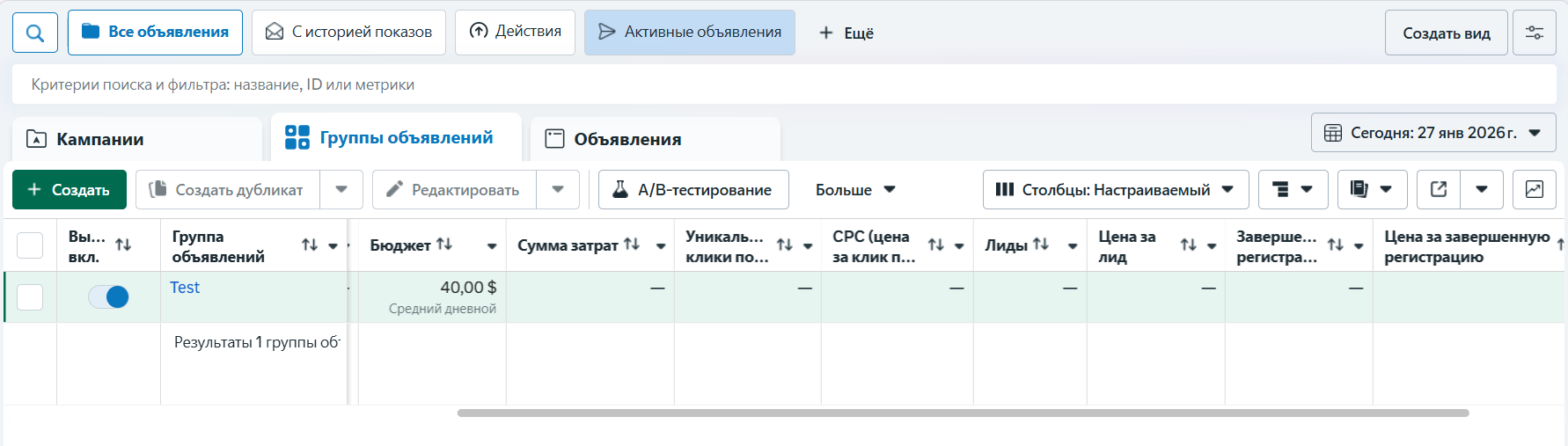
Task: Expand the date range dropdown
Action: click(x=1432, y=133)
